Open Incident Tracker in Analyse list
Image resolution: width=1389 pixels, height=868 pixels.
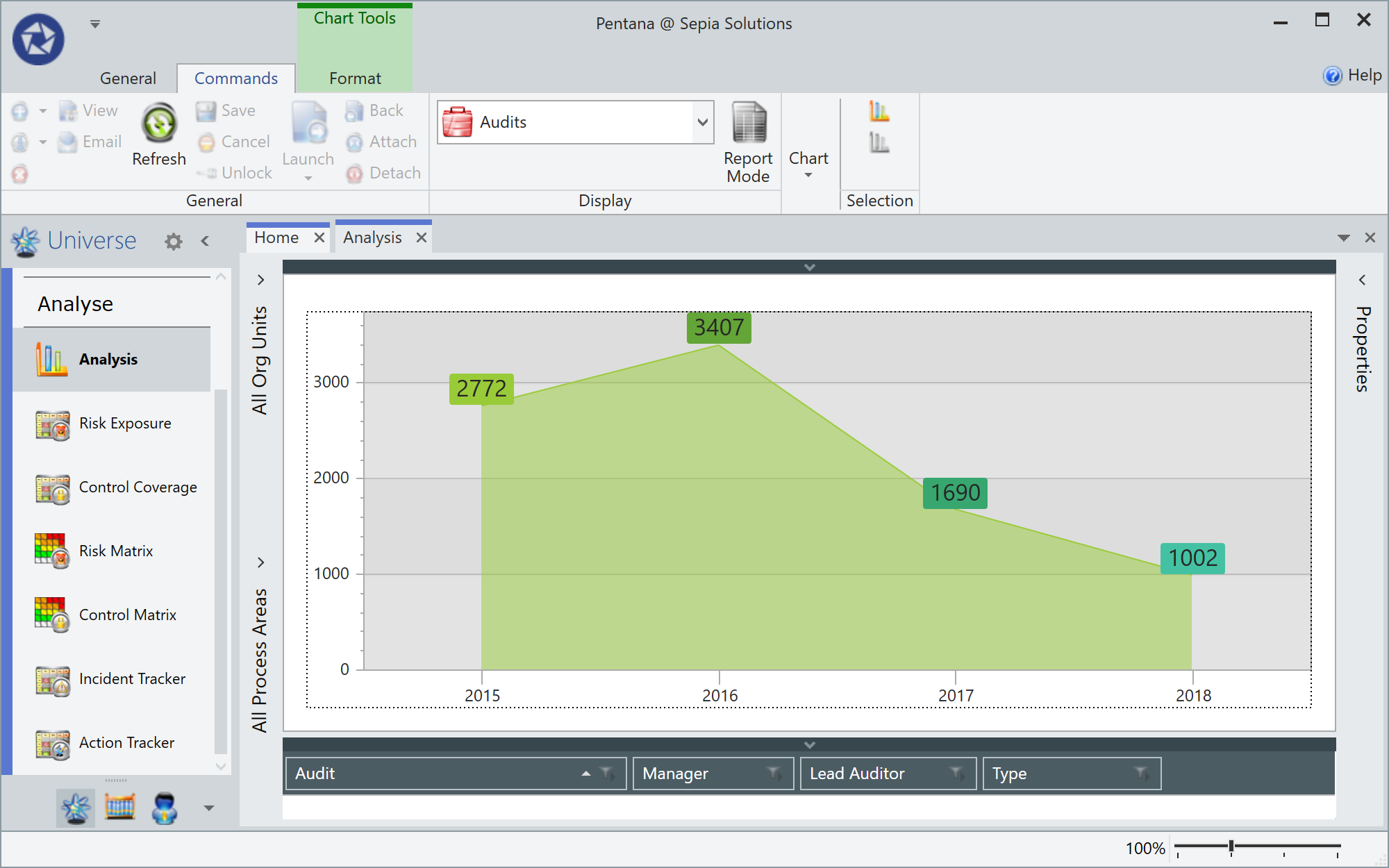coord(131,678)
